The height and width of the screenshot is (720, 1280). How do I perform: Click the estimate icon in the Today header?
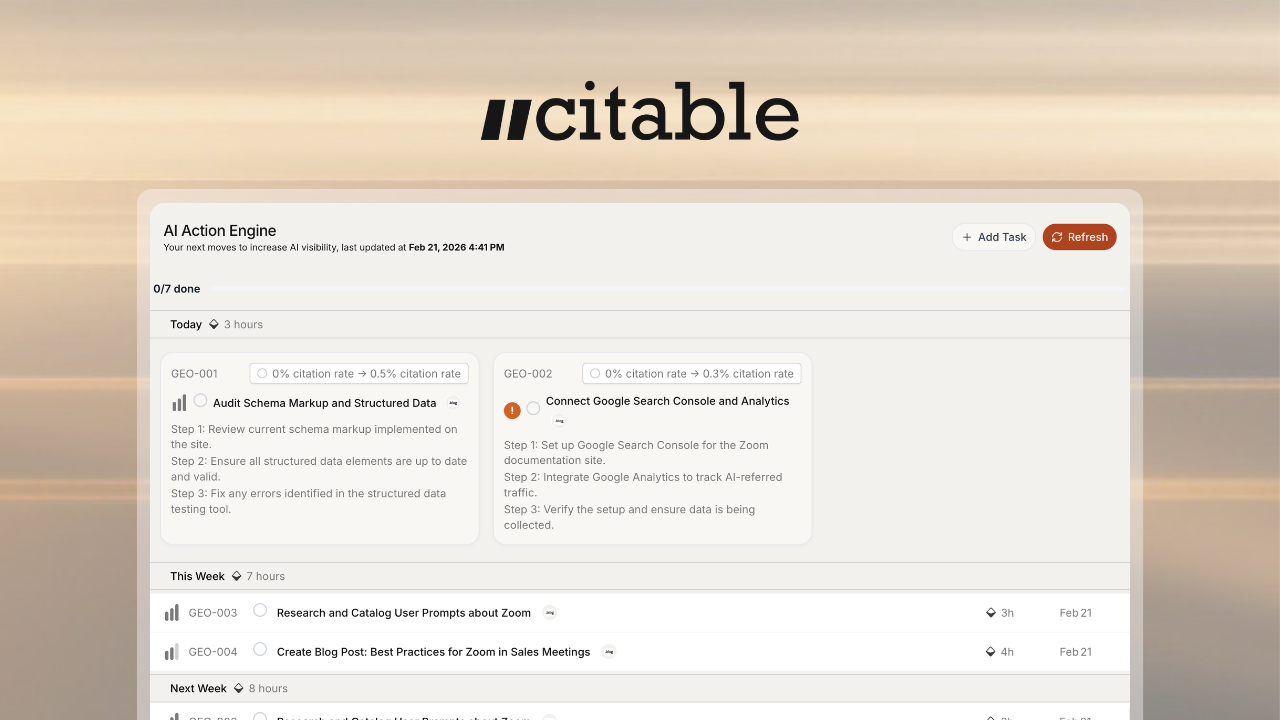click(213, 324)
